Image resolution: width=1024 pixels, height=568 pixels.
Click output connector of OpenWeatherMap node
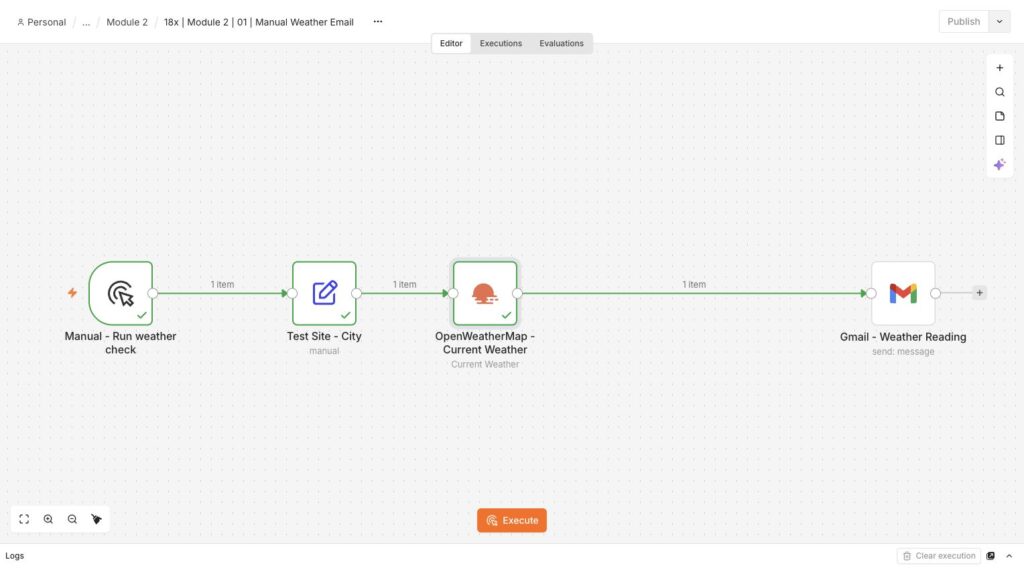517,293
